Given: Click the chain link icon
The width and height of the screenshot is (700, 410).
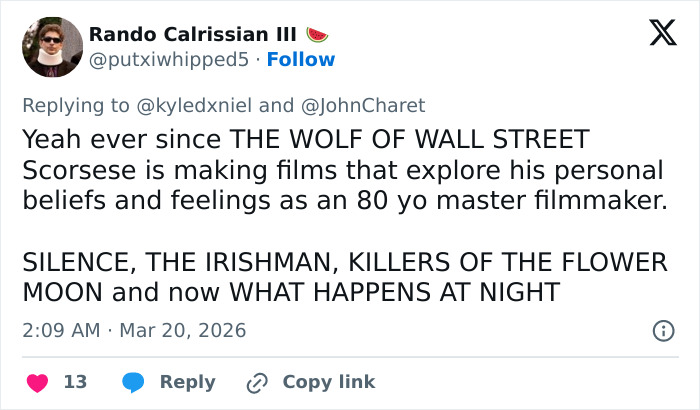Looking at the screenshot, I should point(257,382).
